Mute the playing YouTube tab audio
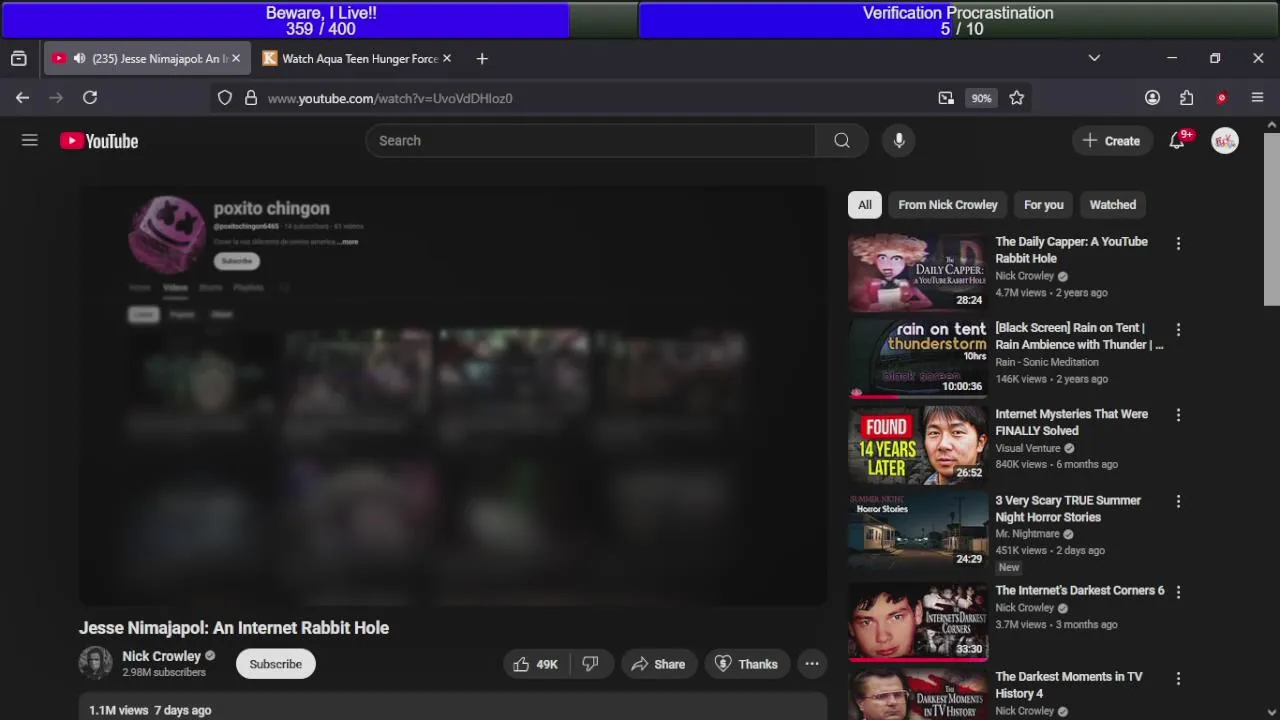This screenshot has height=720, width=1280. pyautogui.click(x=79, y=59)
